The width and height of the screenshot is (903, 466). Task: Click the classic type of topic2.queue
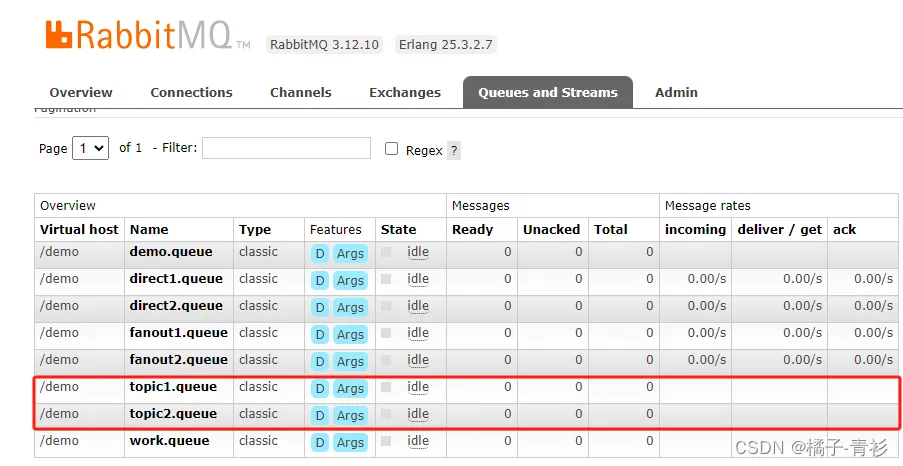258,414
